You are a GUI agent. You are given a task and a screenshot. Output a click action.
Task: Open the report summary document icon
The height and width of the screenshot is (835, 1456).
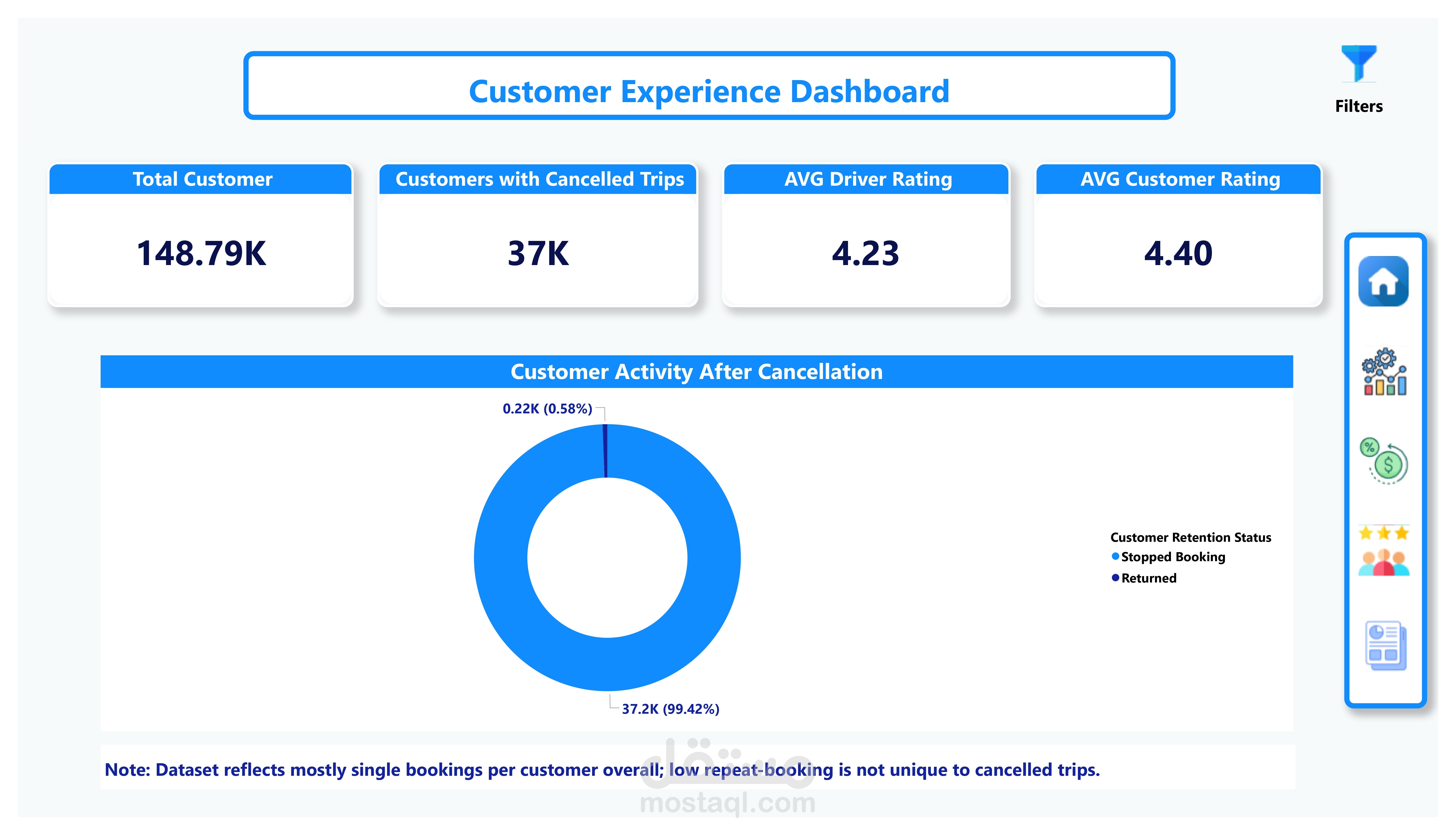coord(1385,646)
